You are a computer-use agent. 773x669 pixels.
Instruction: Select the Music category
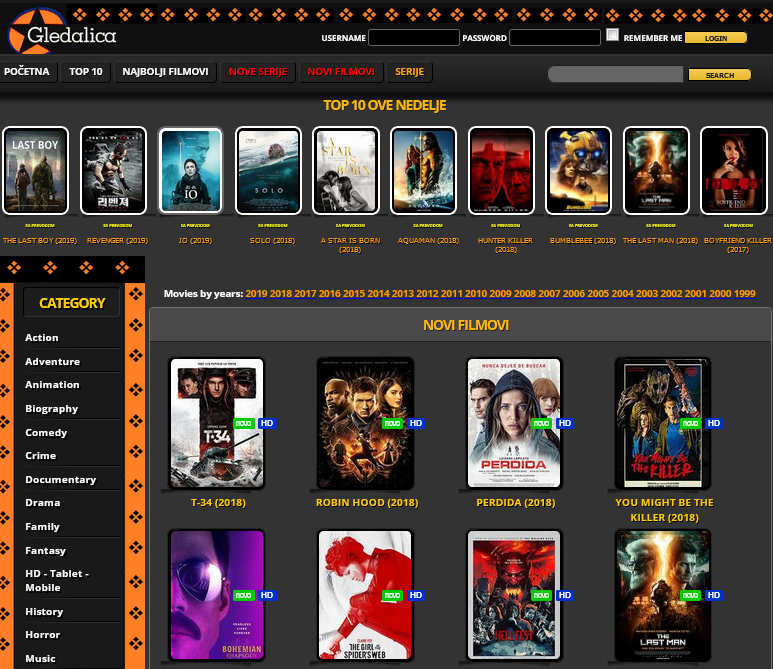[x=40, y=658]
